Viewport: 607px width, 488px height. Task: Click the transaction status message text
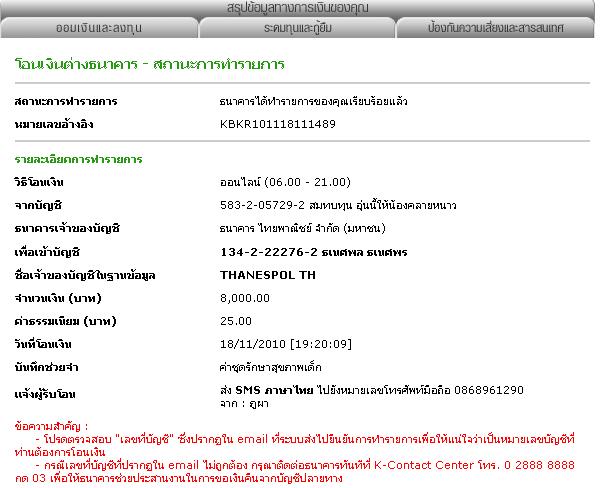tap(313, 102)
